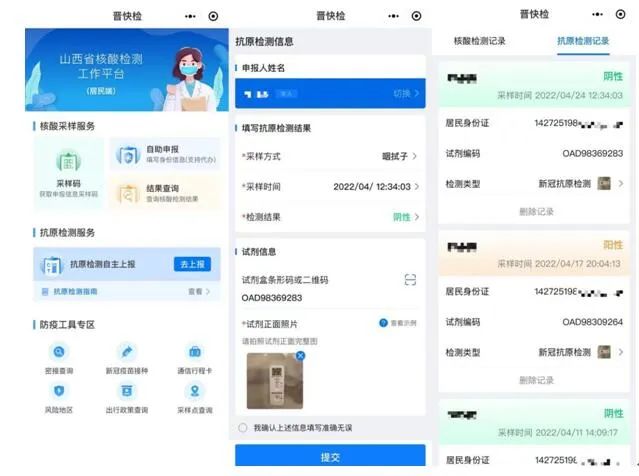Image resolution: width=639 pixels, height=476 pixels.
Task: Click the 阴性 result on the 2022/04/11 record
Action: click(613, 413)
